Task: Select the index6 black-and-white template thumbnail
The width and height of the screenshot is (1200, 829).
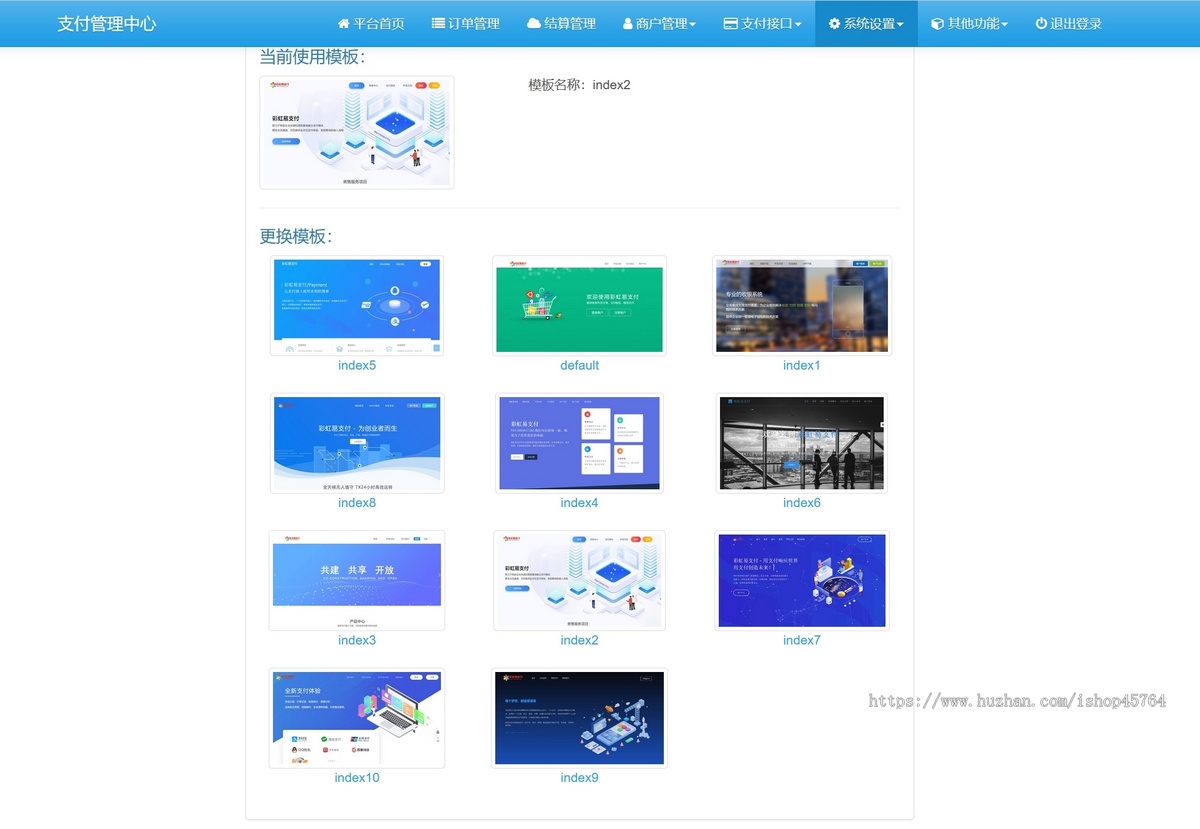Action: pyautogui.click(x=802, y=443)
